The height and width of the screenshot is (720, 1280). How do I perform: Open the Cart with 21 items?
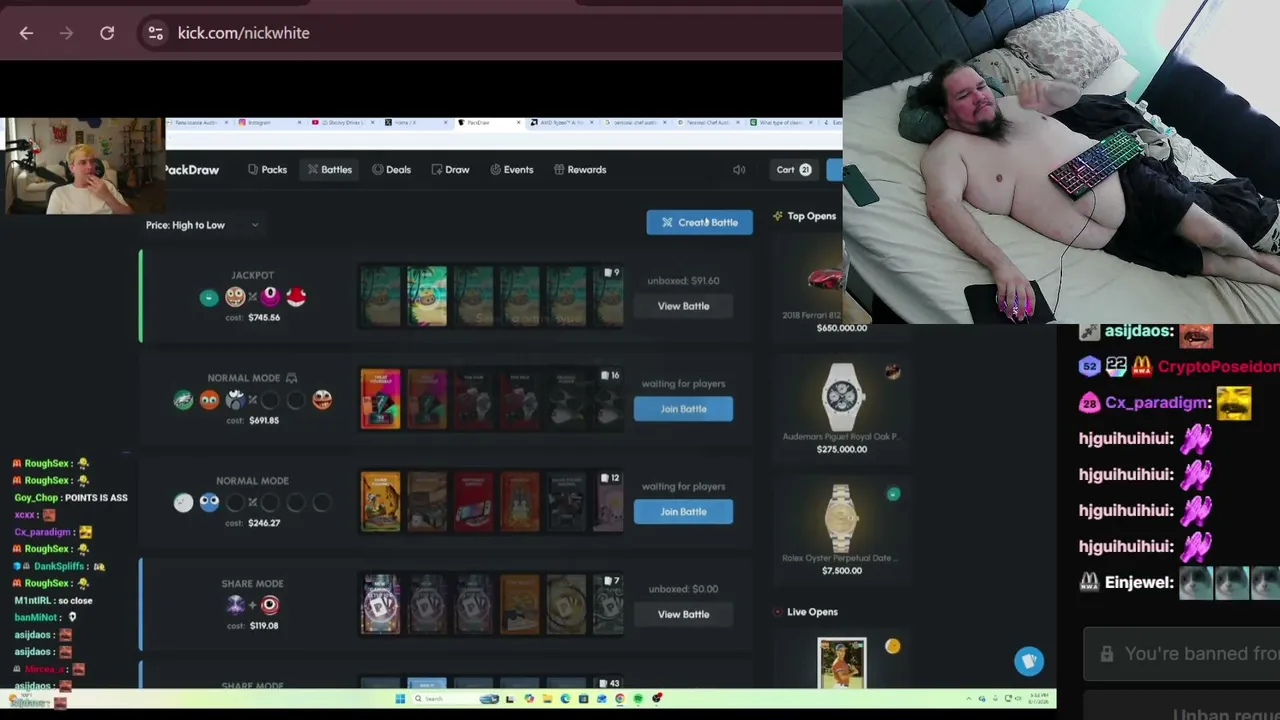click(794, 170)
